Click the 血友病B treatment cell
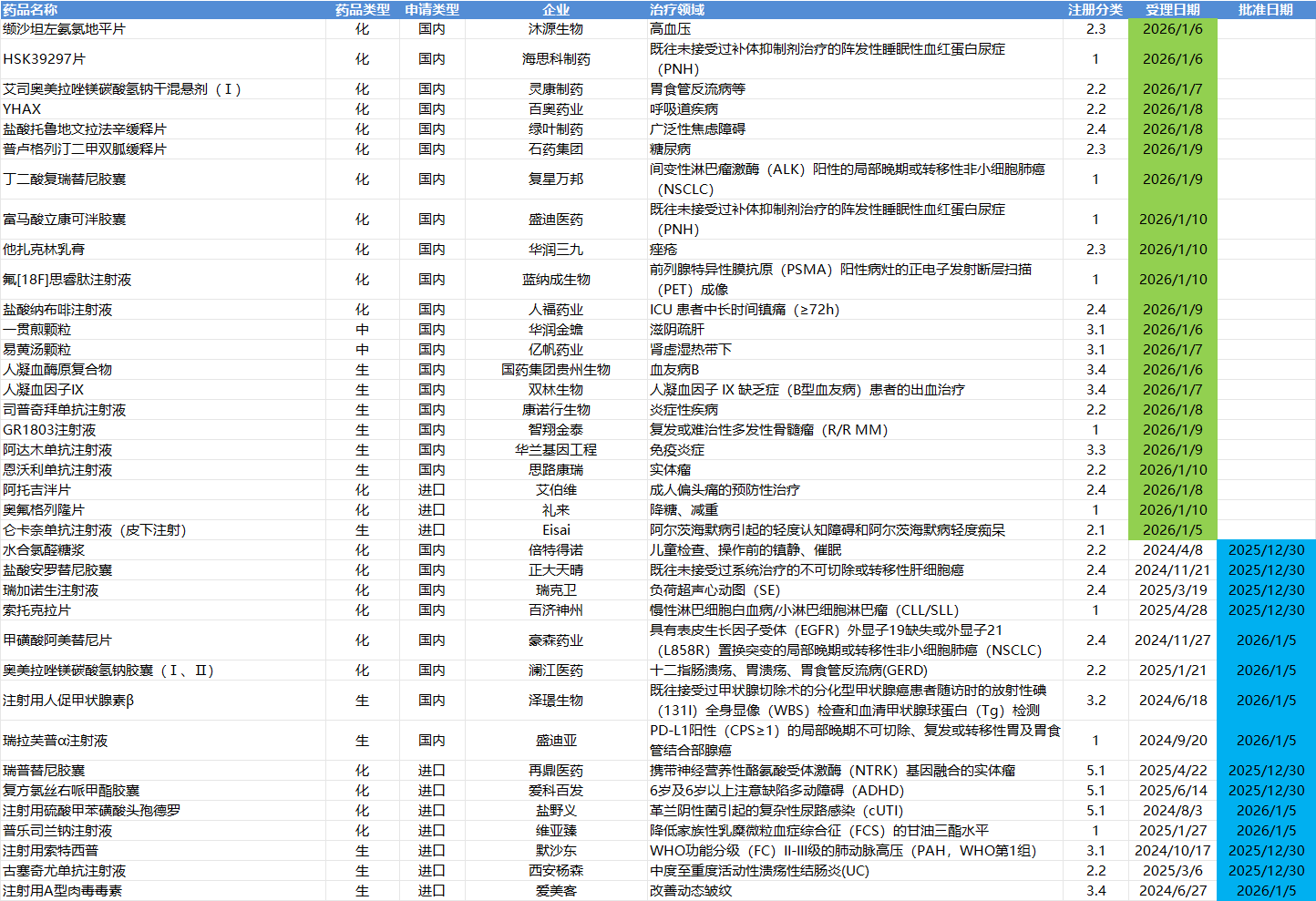Viewport: 1316px width, 901px height. (x=674, y=370)
